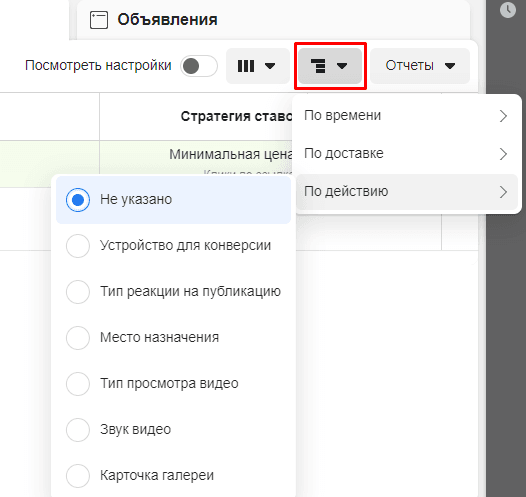Click the Минимальная цена cell
The image size is (526, 497).
pos(230,155)
